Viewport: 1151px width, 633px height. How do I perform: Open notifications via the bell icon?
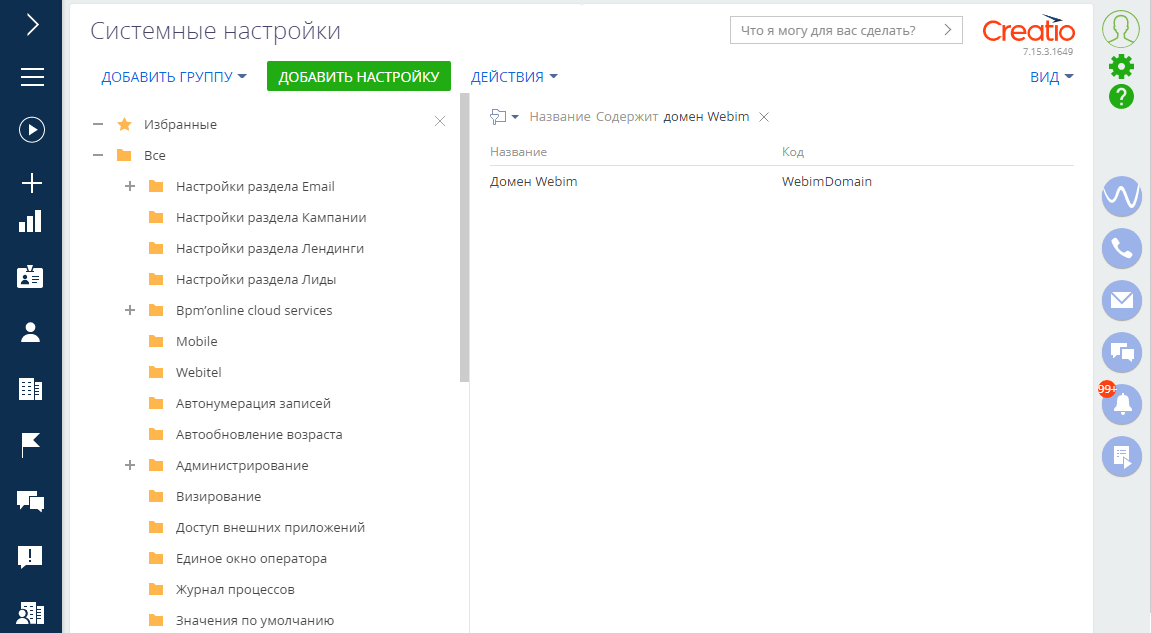(1121, 405)
